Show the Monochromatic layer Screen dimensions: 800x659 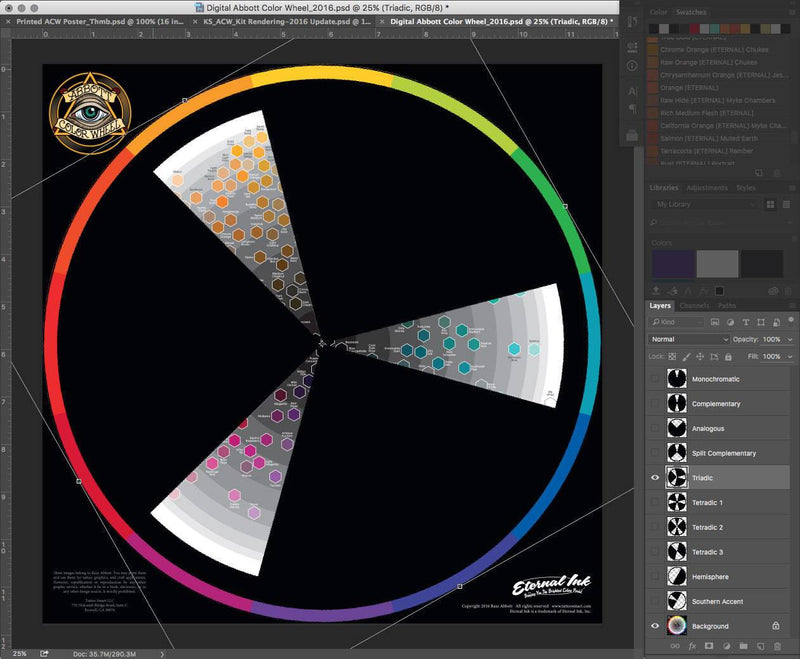point(656,380)
